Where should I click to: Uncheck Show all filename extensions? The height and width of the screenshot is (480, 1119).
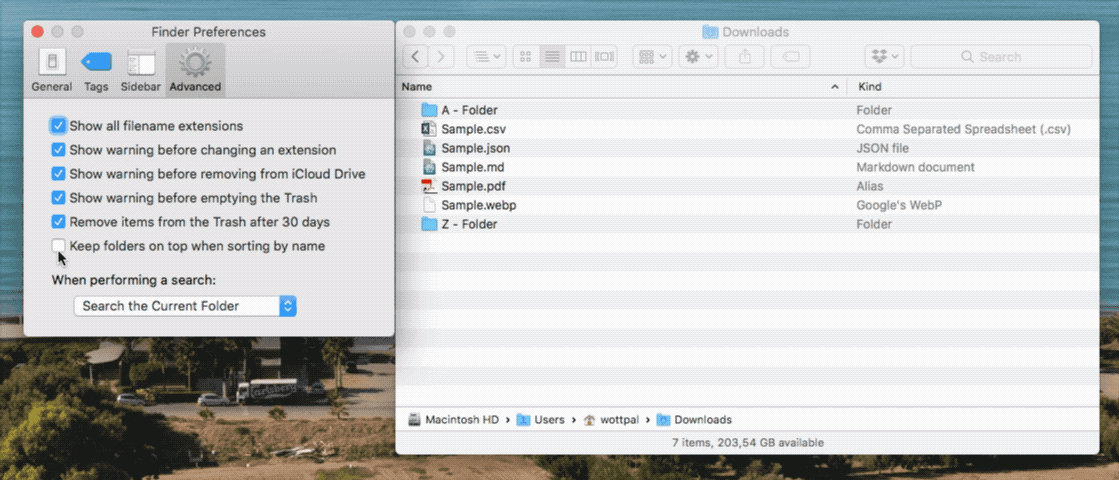59,126
